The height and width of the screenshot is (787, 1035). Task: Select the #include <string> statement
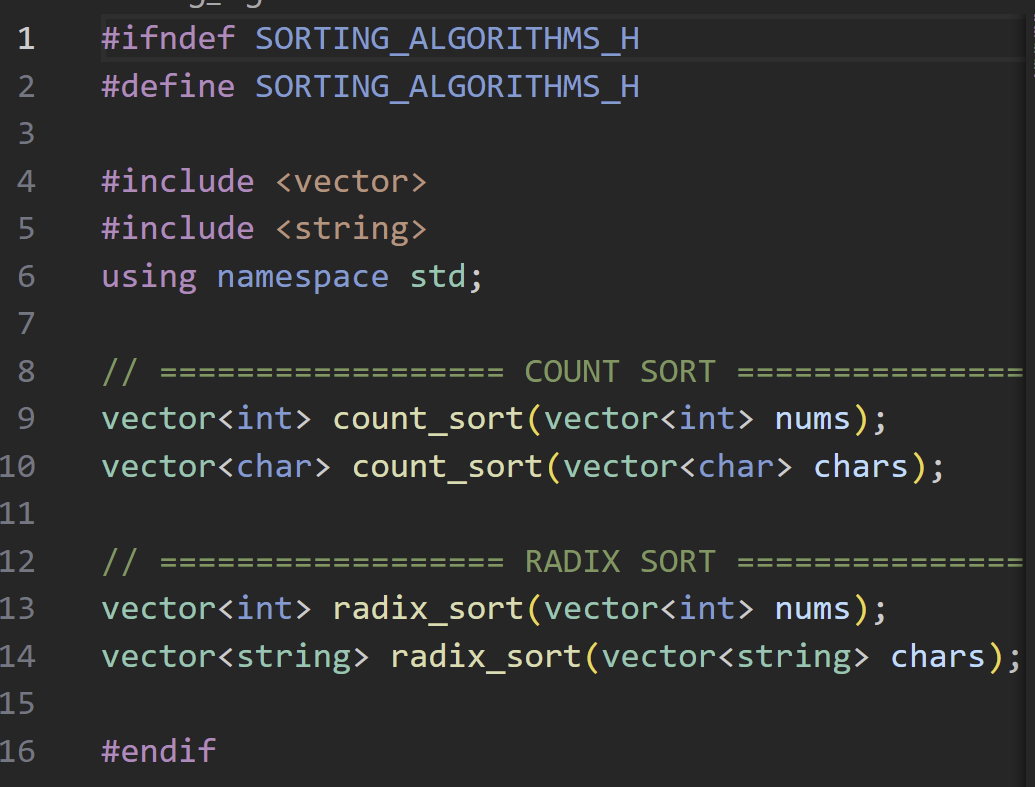(262, 228)
